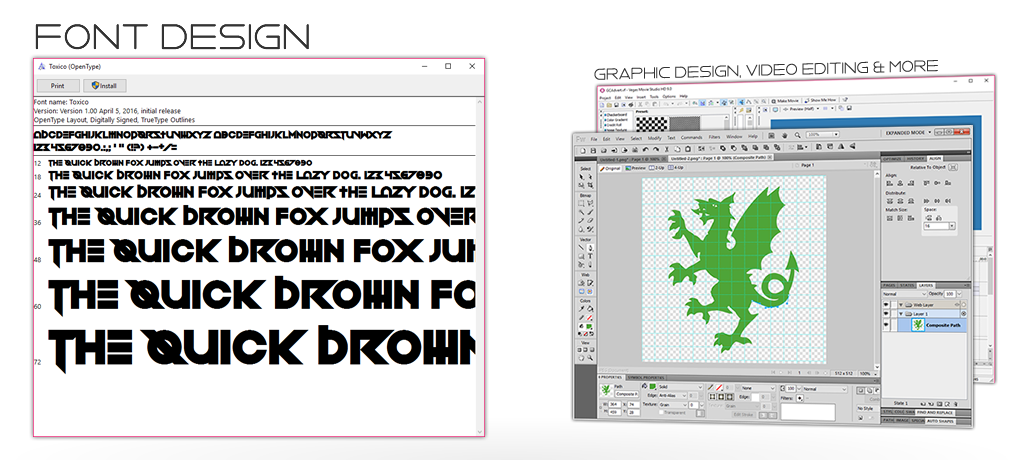Switch to the Symbol Properties tab
1024x460 pixels.
[646, 377]
